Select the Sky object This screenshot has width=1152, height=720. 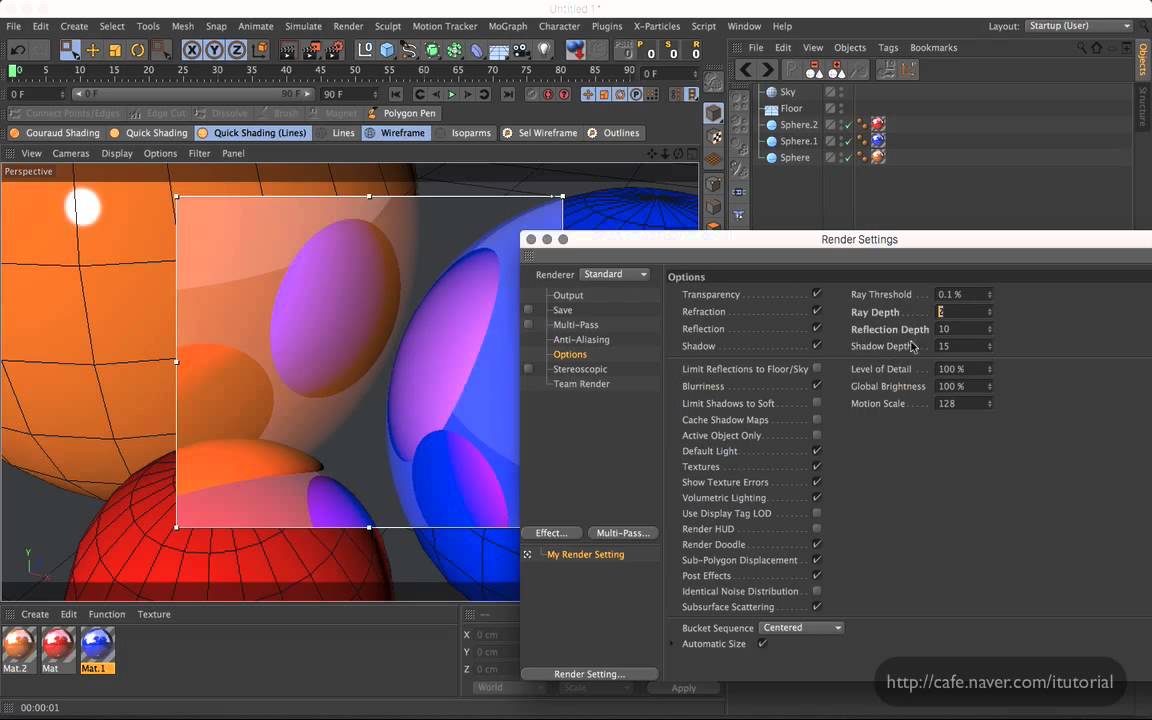tap(788, 92)
